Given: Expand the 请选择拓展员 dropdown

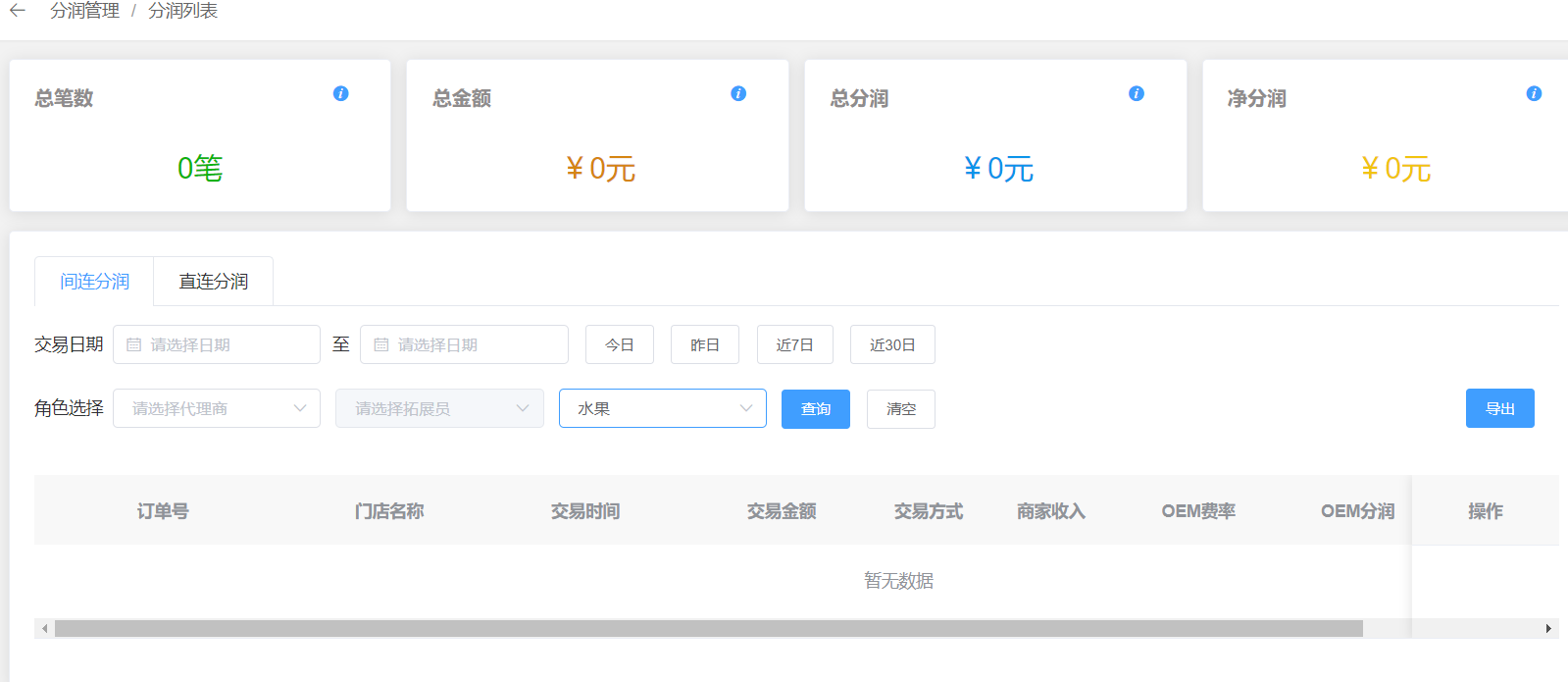Looking at the screenshot, I should 439,408.
